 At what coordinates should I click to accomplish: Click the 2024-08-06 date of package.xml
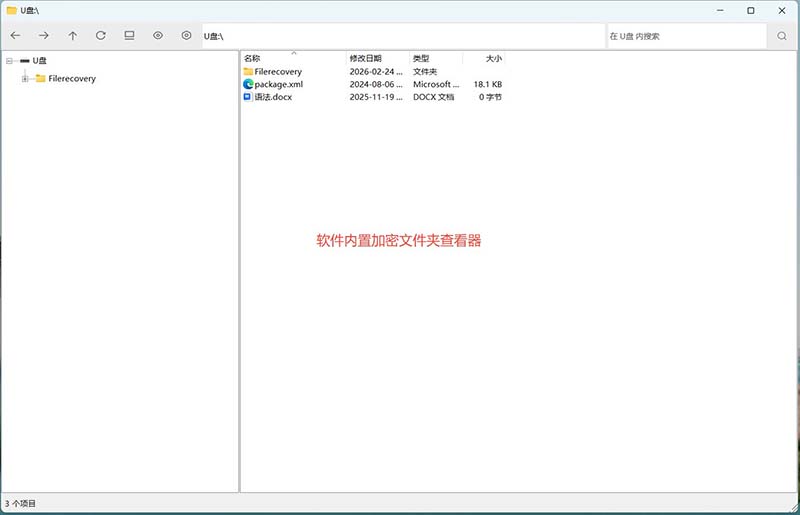click(x=376, y=84)
